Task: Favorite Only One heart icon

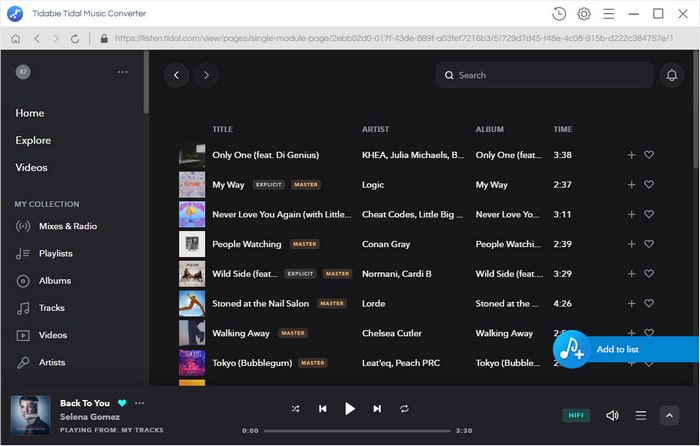Action: pyautogui.click(x=649, y=154)
